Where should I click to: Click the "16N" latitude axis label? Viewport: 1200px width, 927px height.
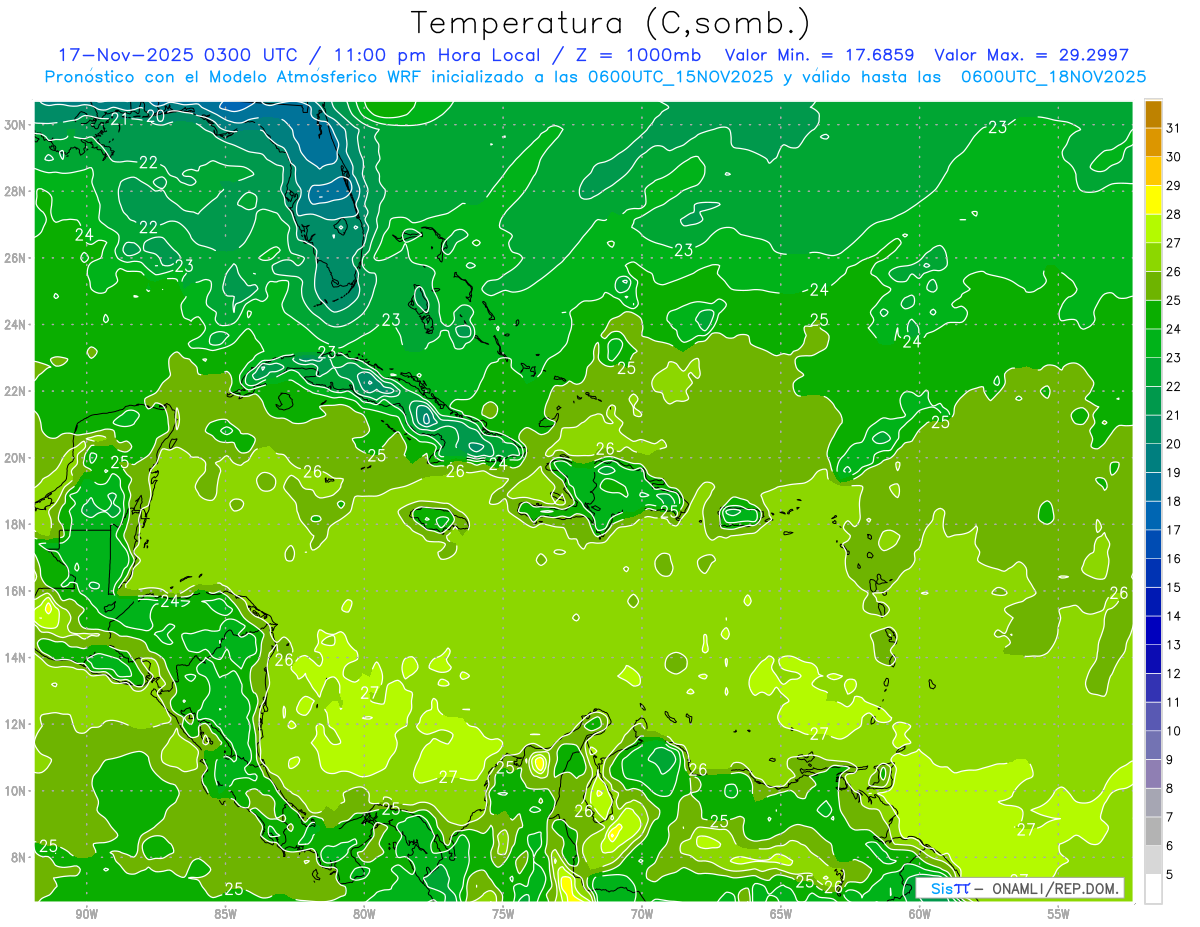pyautogui.click(x=15, y=591)
